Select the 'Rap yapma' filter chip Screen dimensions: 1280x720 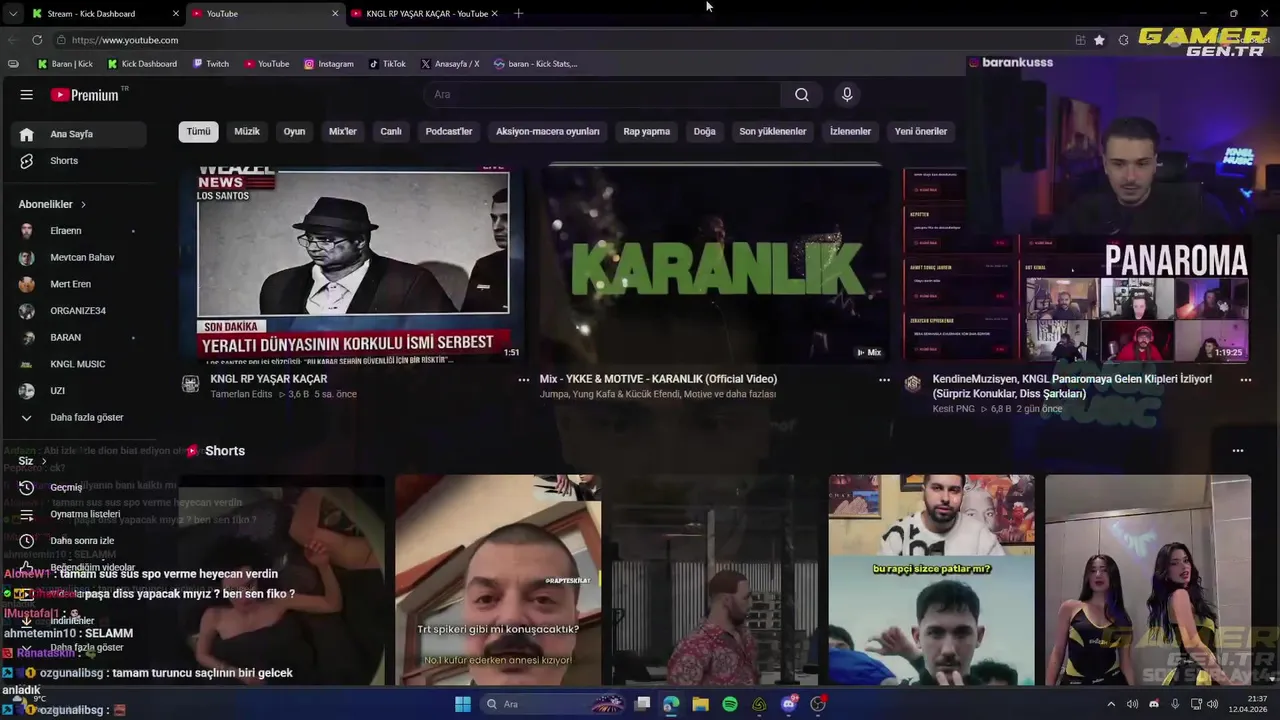tap(647, 131)
